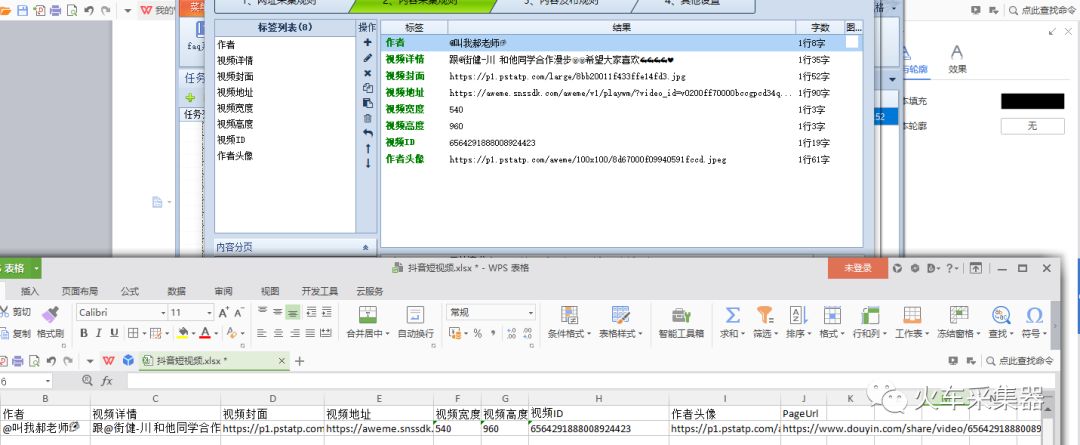1080x445 pixels.
Task: Open the 公式 ribbon tab
Action: 130,291
